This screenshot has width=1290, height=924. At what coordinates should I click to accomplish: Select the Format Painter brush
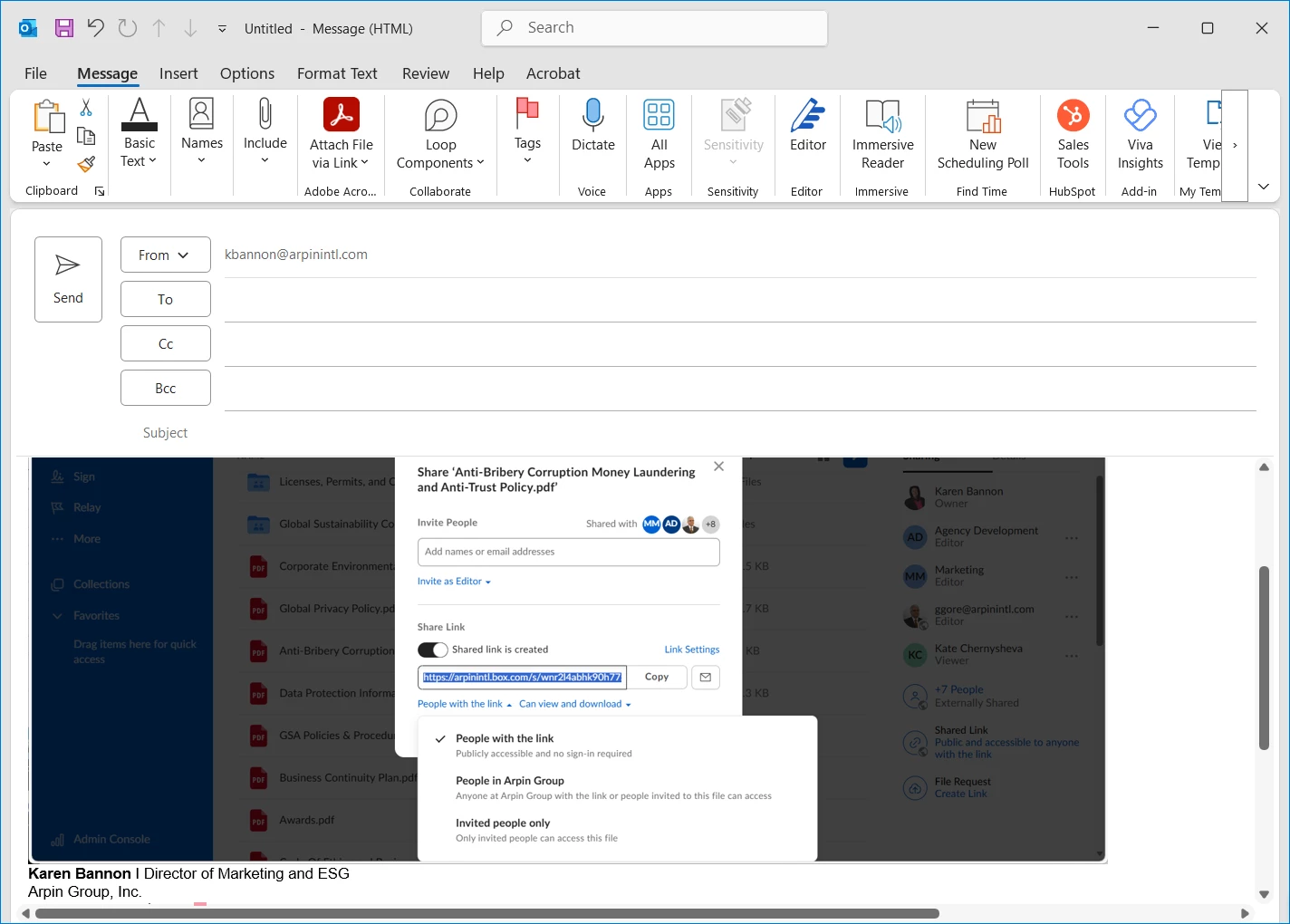pos(86,164)
